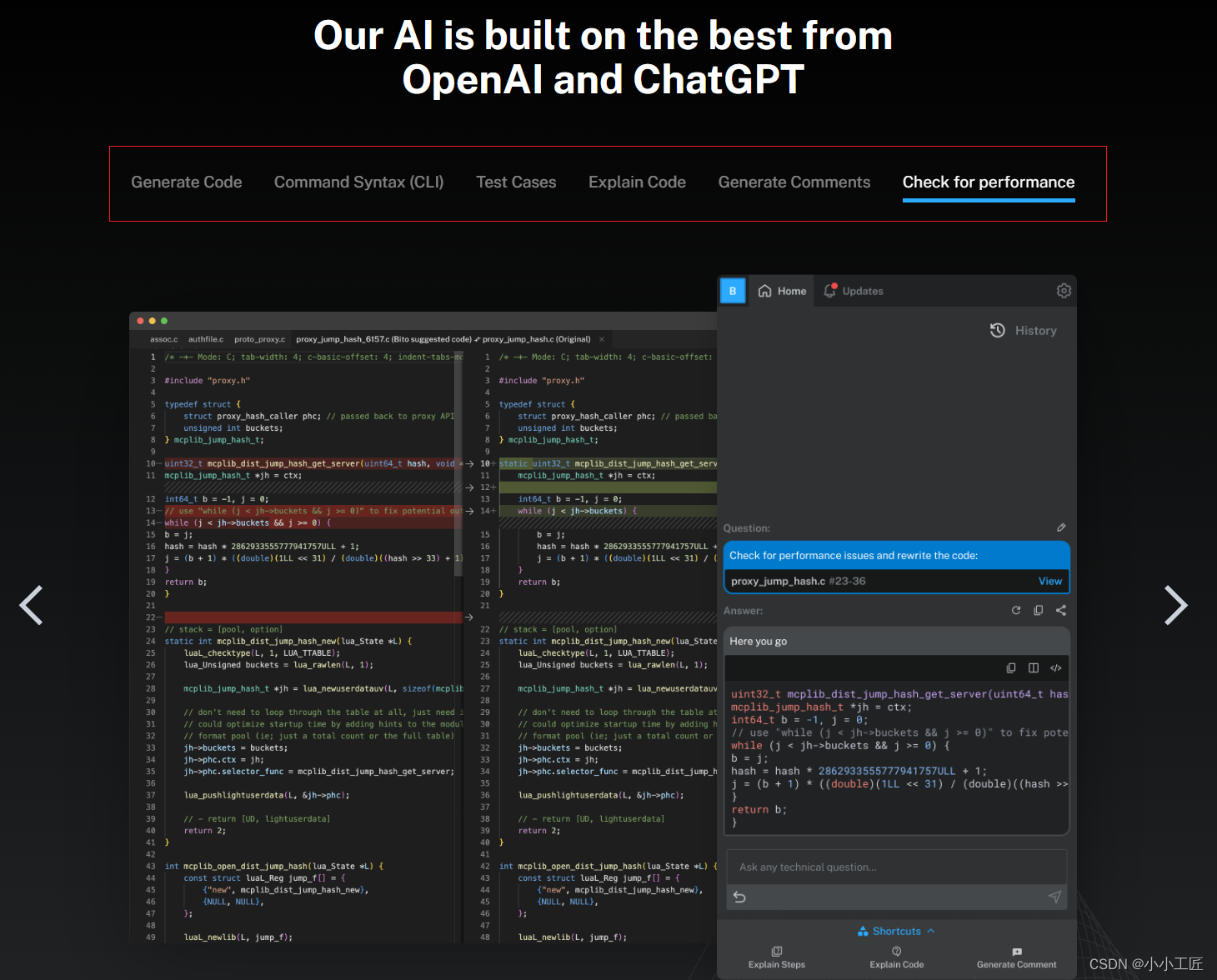Open the proto_proxy.c editor tab
Image resolution: width=1217 pixels, height=980 pixels.
259,339
